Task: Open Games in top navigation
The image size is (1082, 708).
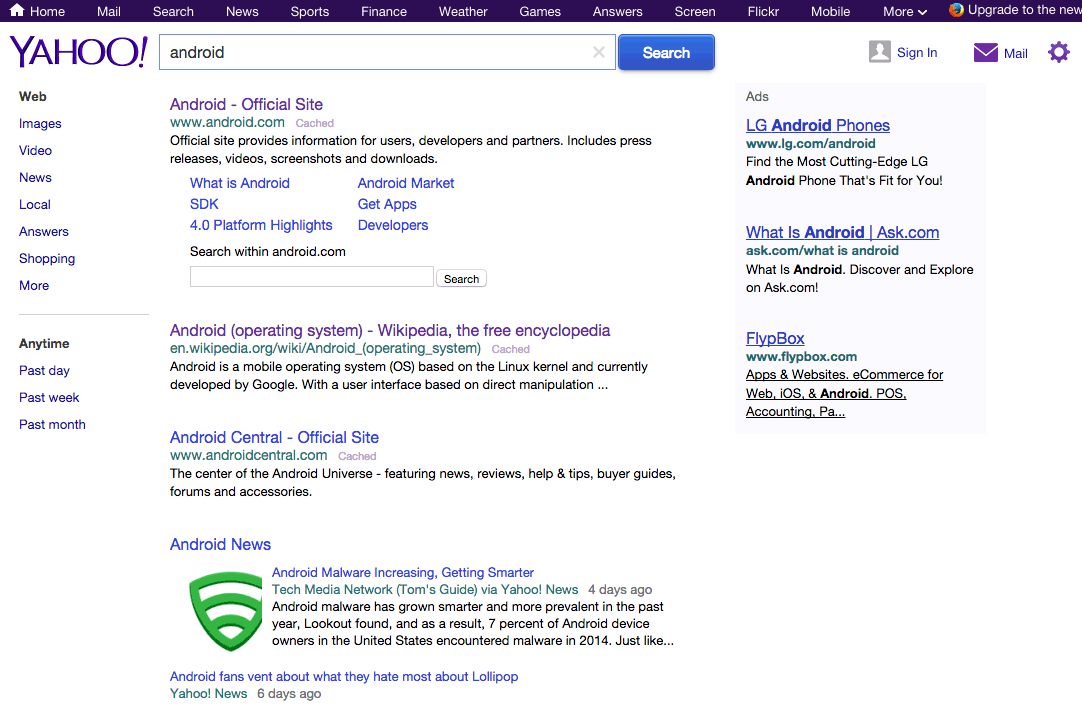Action: [540, 12]
